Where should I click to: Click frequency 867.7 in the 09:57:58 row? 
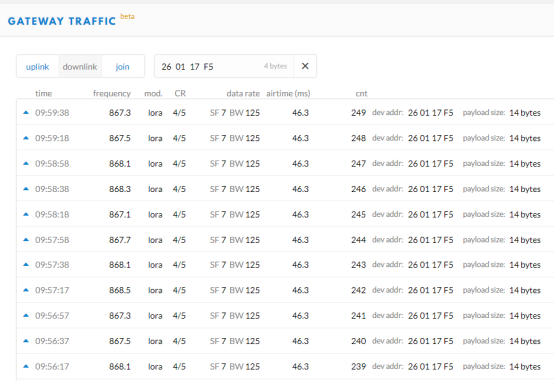[120, 240]
